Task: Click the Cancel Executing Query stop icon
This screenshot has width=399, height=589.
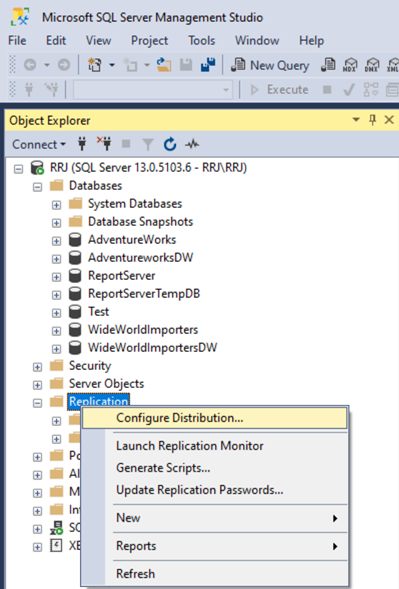Action: click(327, 90)
